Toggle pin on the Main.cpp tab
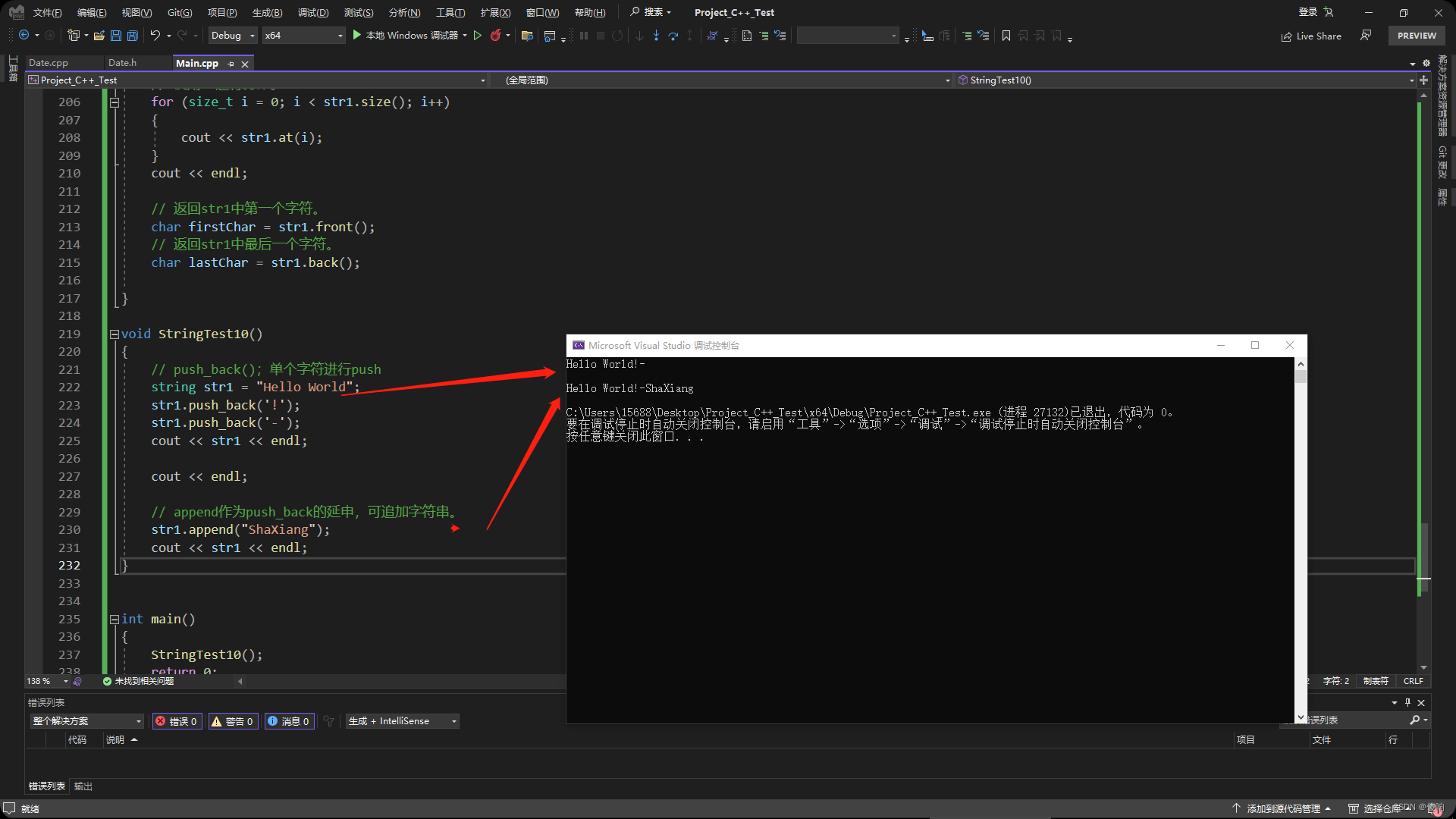The height and width of the screenshot is (819, 1456). pyautogui.click(x=231, y=64)
